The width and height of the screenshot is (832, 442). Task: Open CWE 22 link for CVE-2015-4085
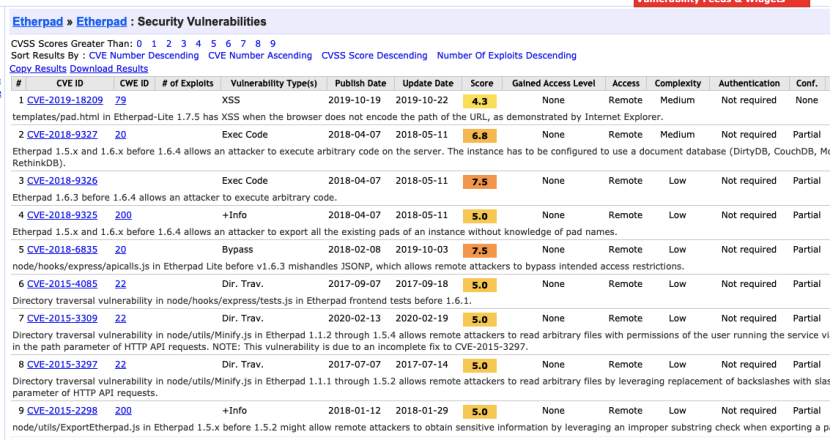[120, 284]
